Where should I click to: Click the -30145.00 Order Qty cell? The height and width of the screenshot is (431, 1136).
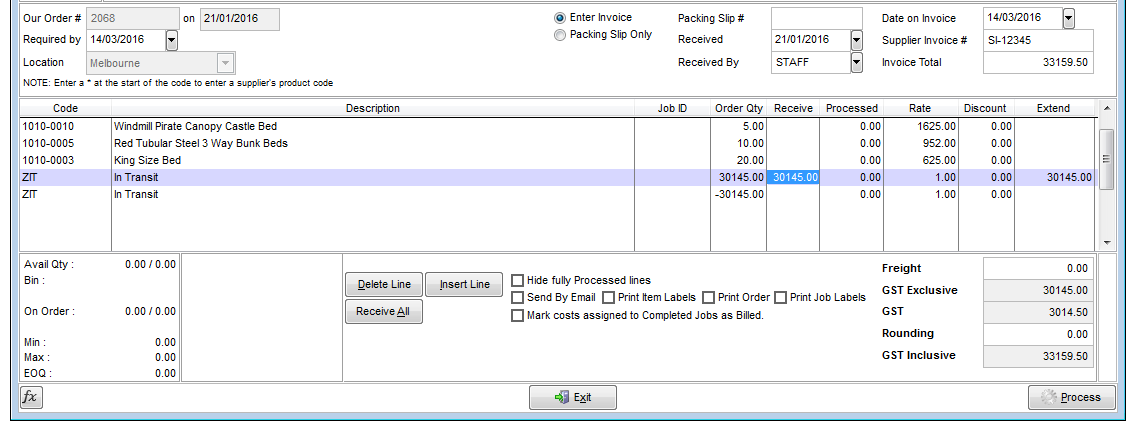[738, 194]
